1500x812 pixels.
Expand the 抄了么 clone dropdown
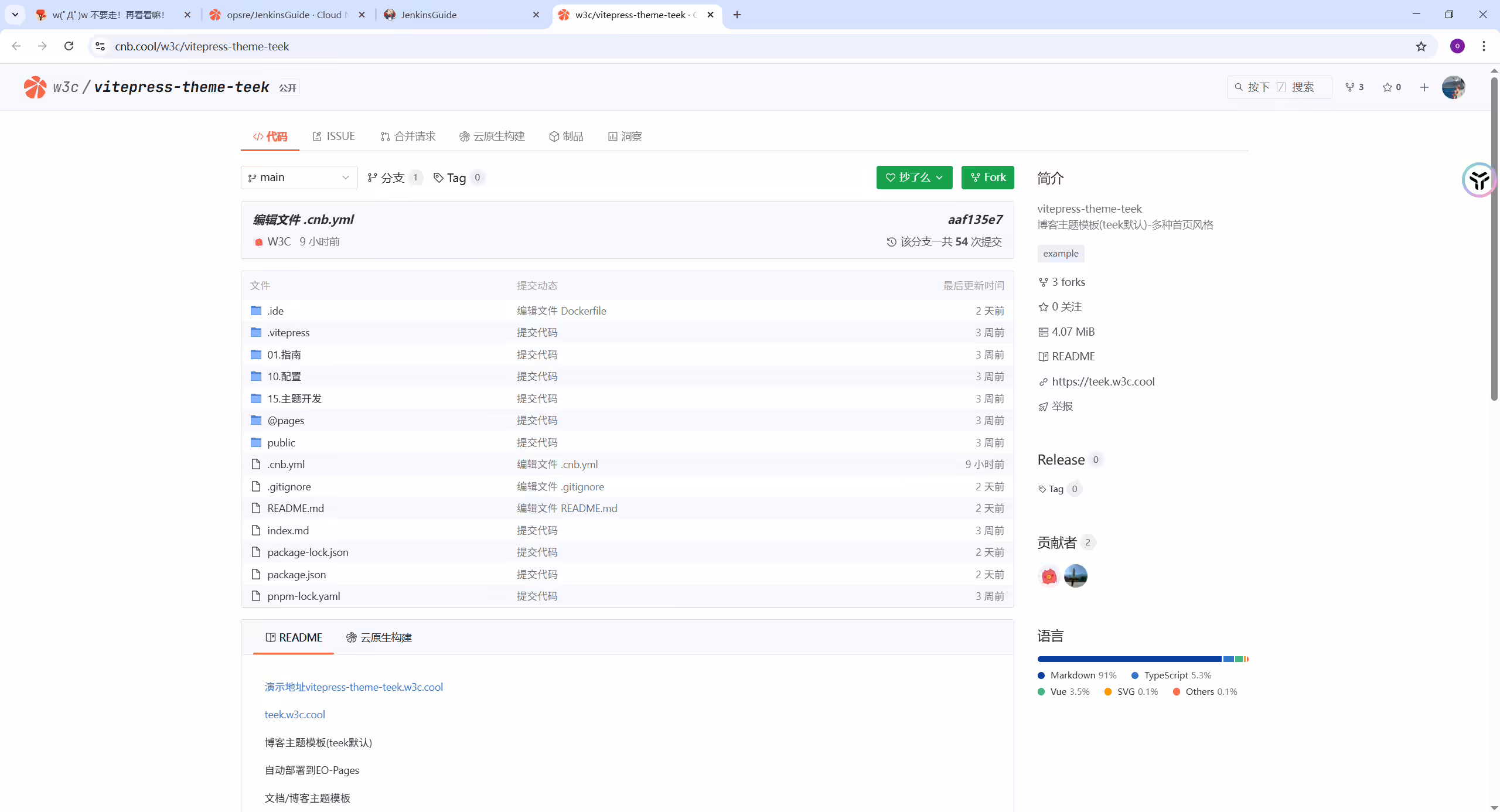(x=914, y=178)
